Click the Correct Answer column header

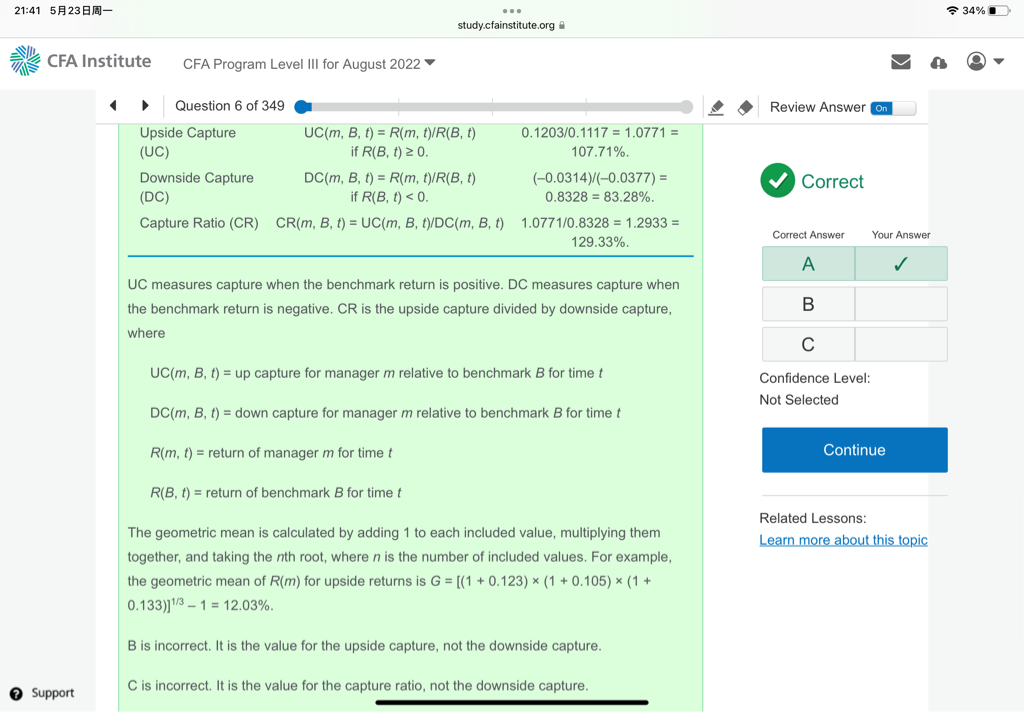click(808, 235)
